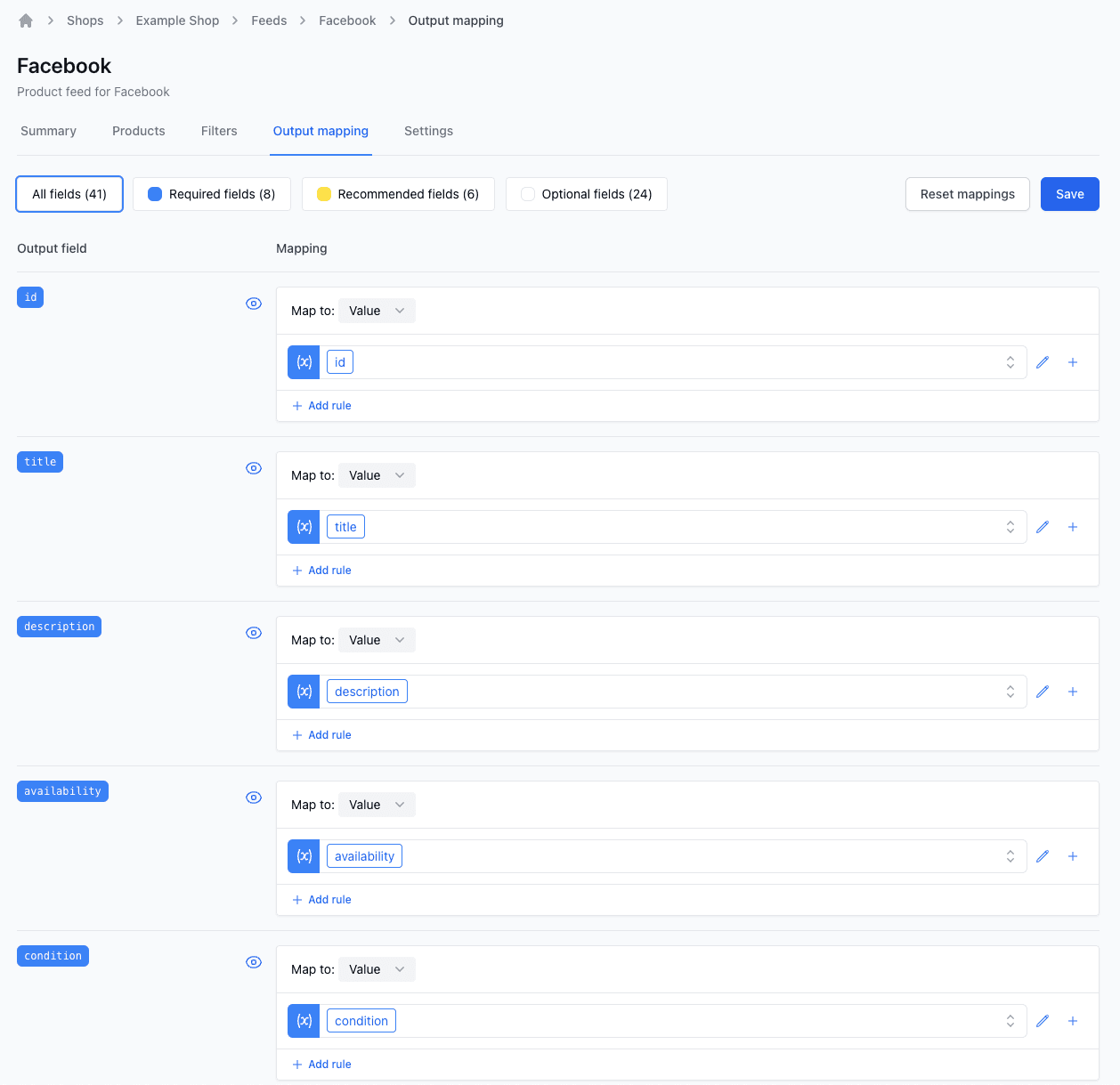Toggle the eye icon beside the title field
Screen dimensions: 1120x1085
pos(254,468)
